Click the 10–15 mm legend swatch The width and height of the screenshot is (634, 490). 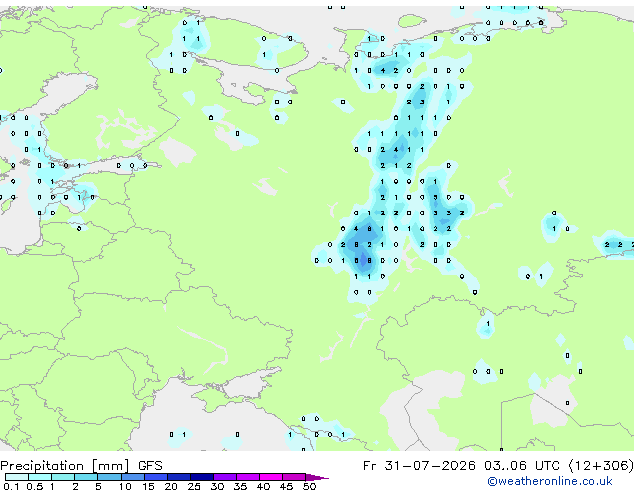pos(132,477)
